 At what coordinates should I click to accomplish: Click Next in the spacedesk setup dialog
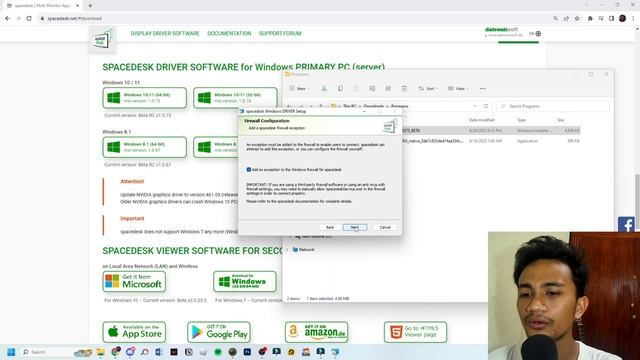[x=355, y=227]
